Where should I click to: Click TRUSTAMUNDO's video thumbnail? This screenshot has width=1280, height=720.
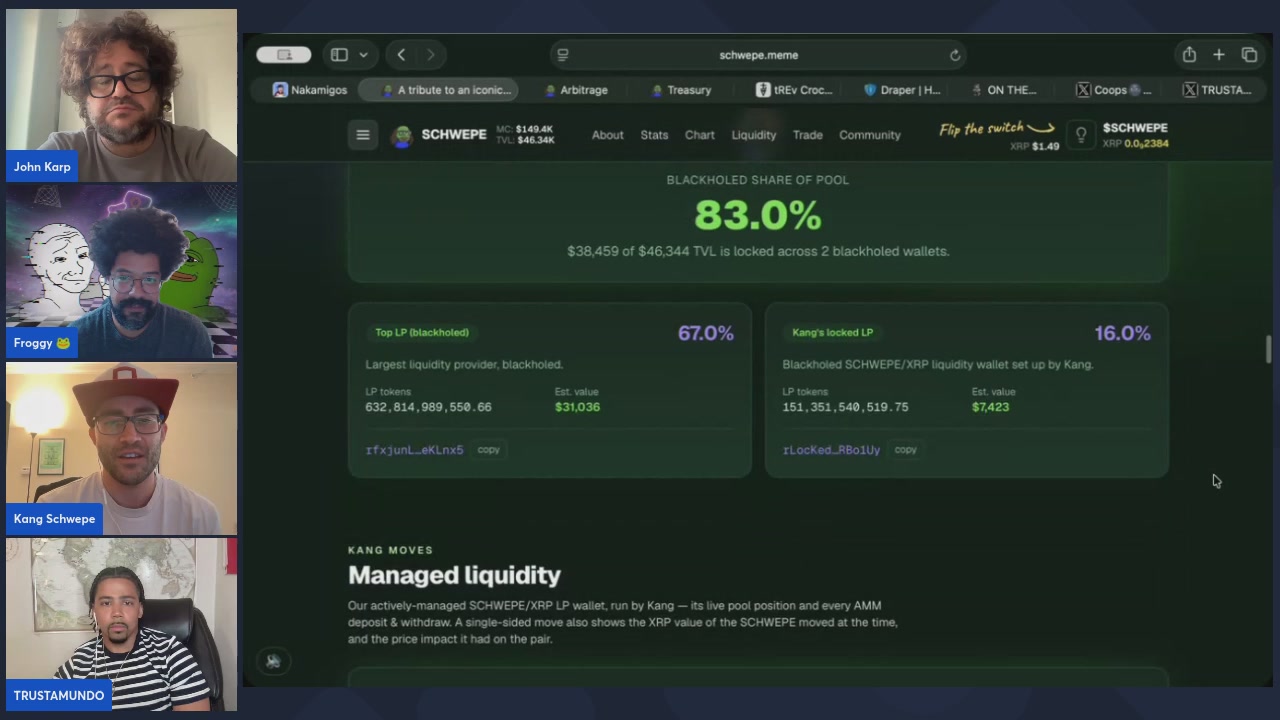point(122,624)
